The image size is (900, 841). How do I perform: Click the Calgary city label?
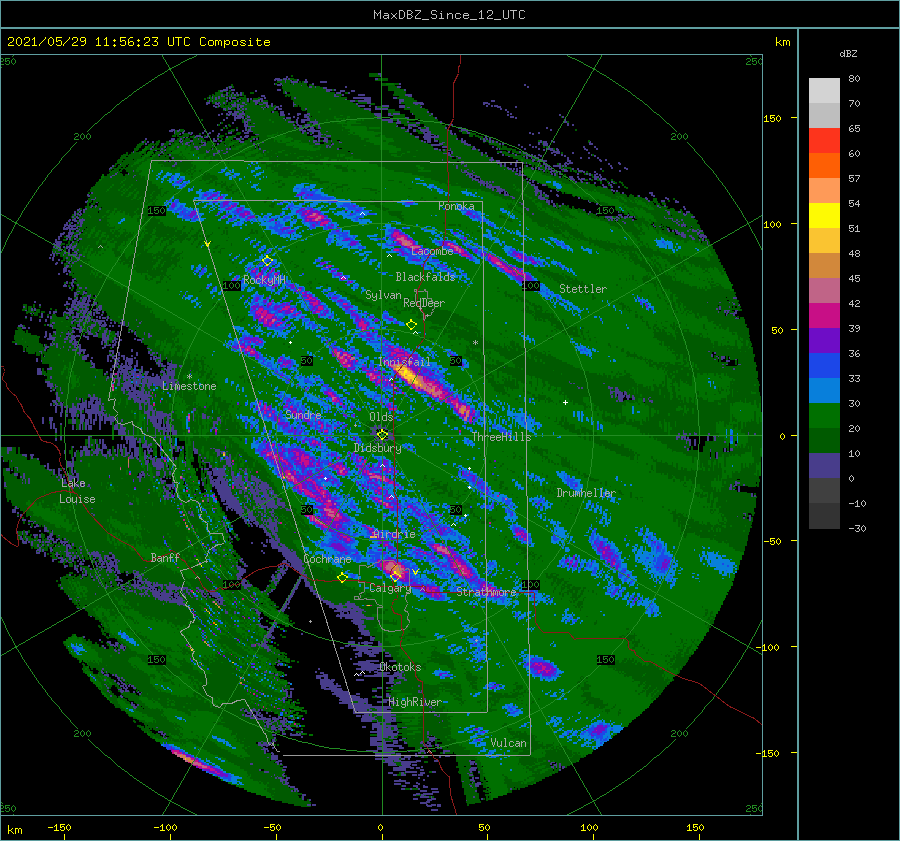[x=390, y=588]
